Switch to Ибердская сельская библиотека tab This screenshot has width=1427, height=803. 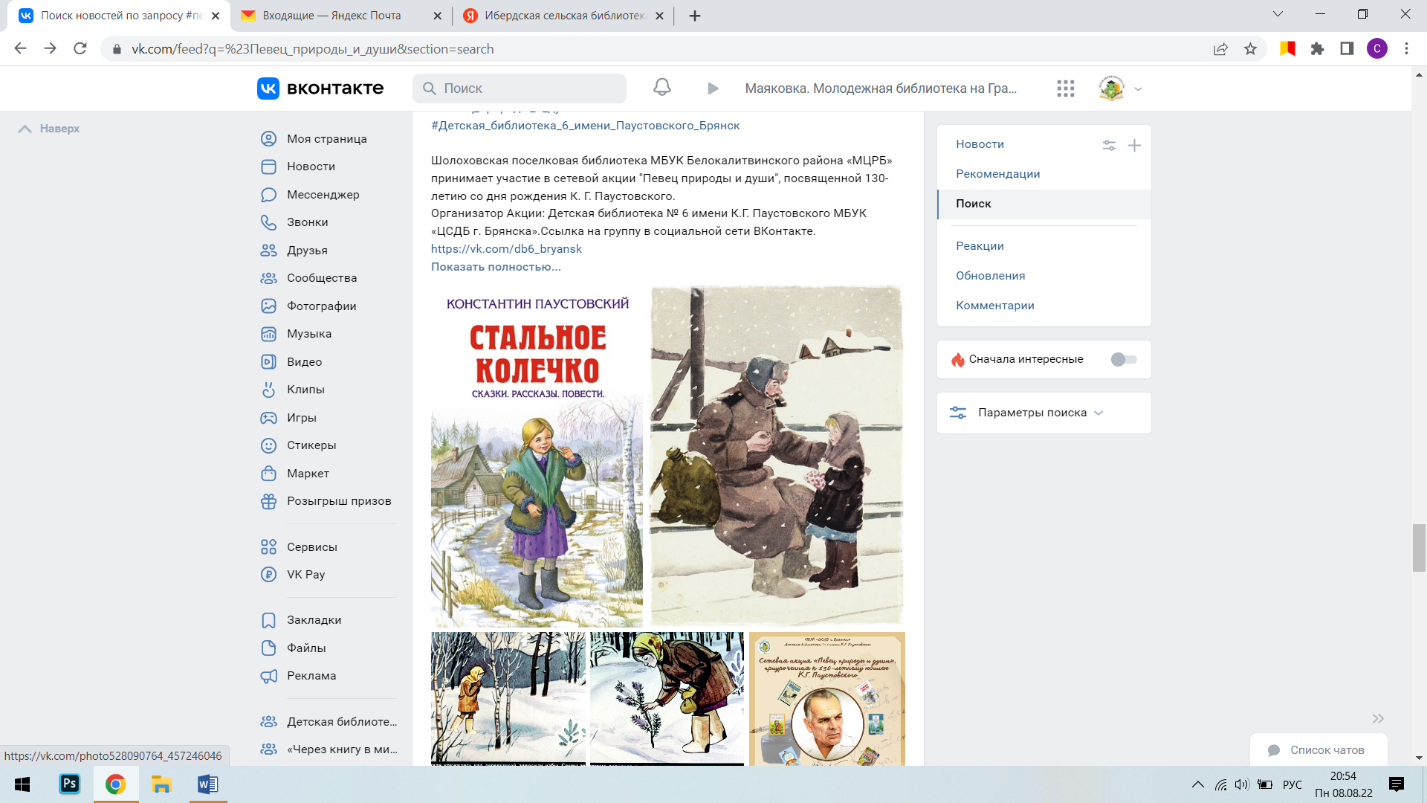pyautogui.click(x=563, y=16)
